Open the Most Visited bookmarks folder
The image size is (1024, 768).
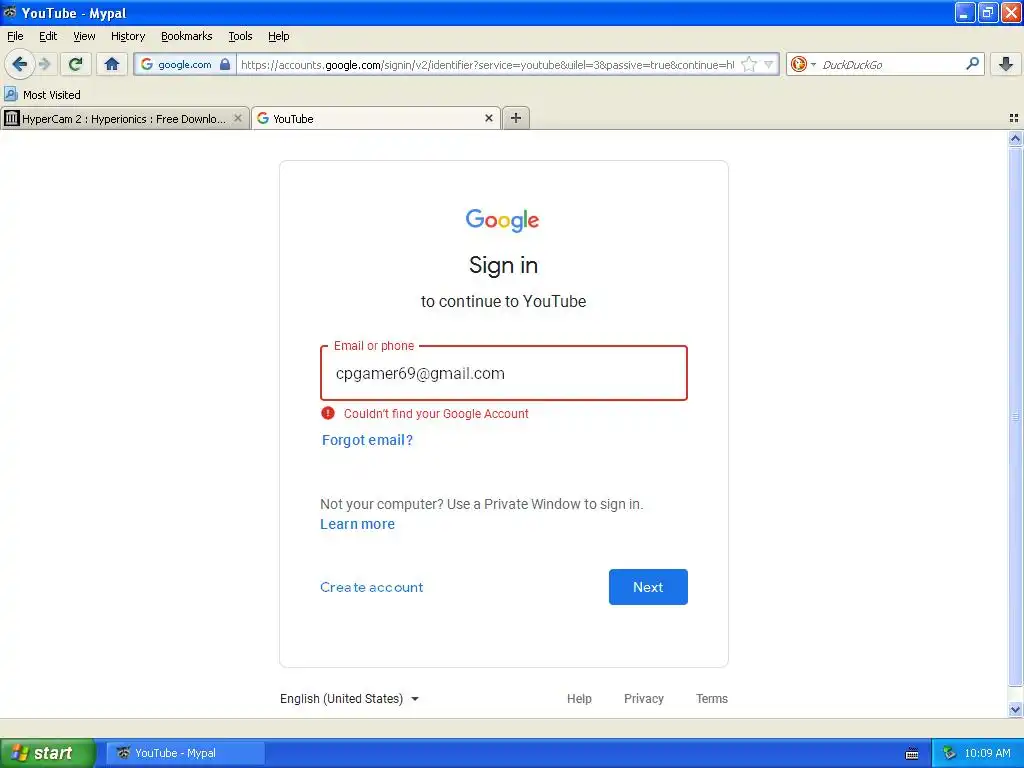click(x=42, y=95)
